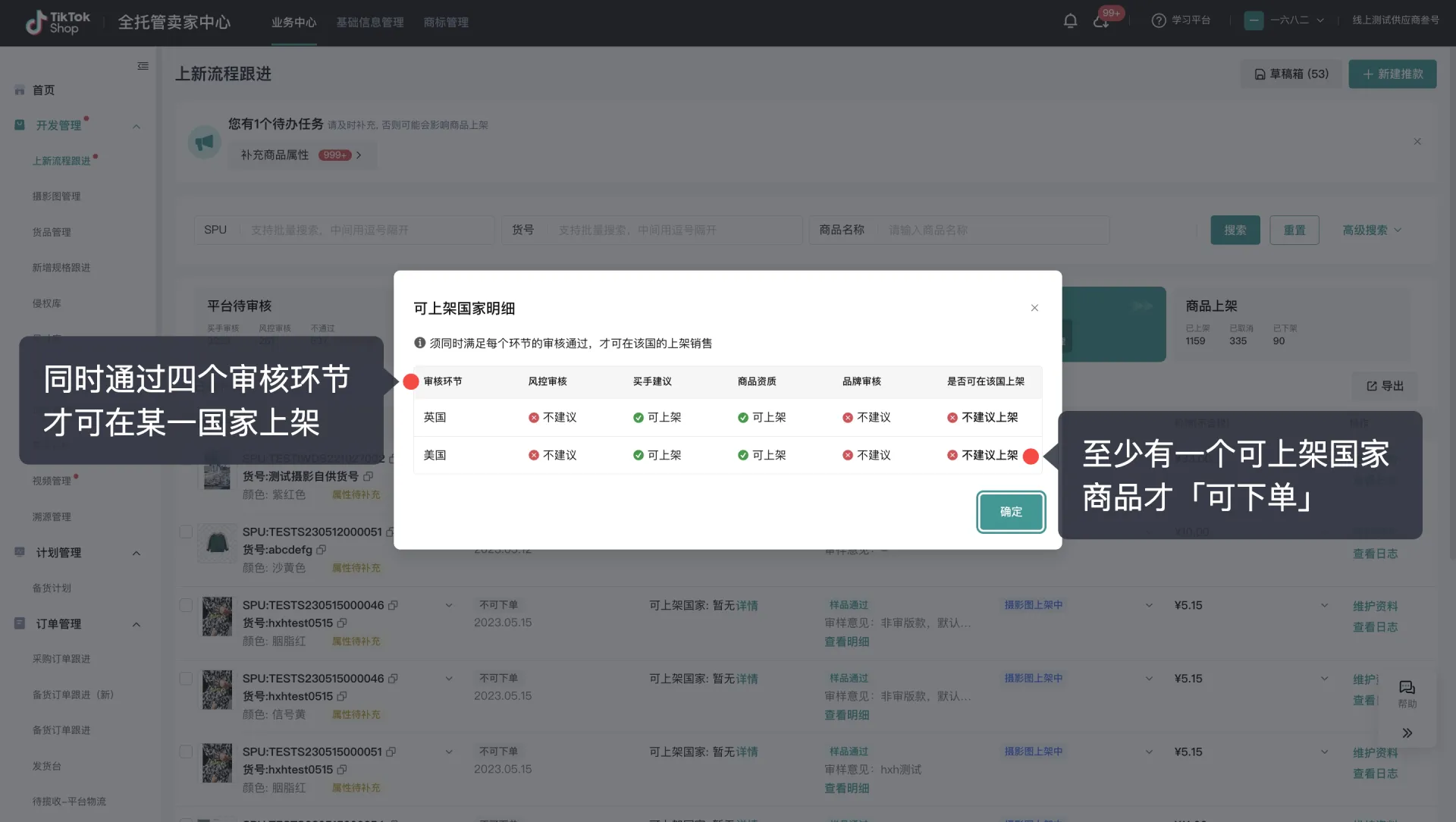The height and width of the screenshot is (822, 1456).
Task: Open price dropdown on TESTS230515000051 row
Action: point(1324,752)
